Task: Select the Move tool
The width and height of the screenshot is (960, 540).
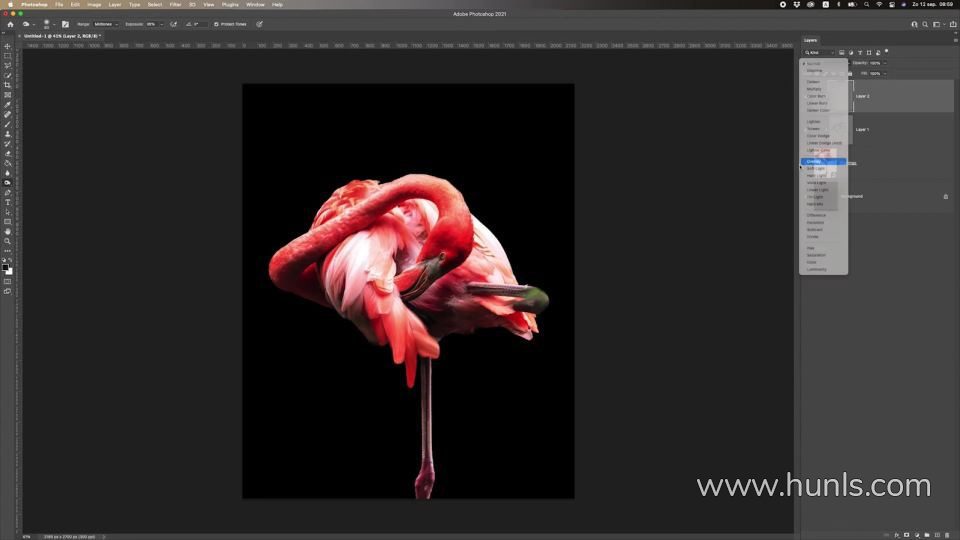Action: (7, 46)
